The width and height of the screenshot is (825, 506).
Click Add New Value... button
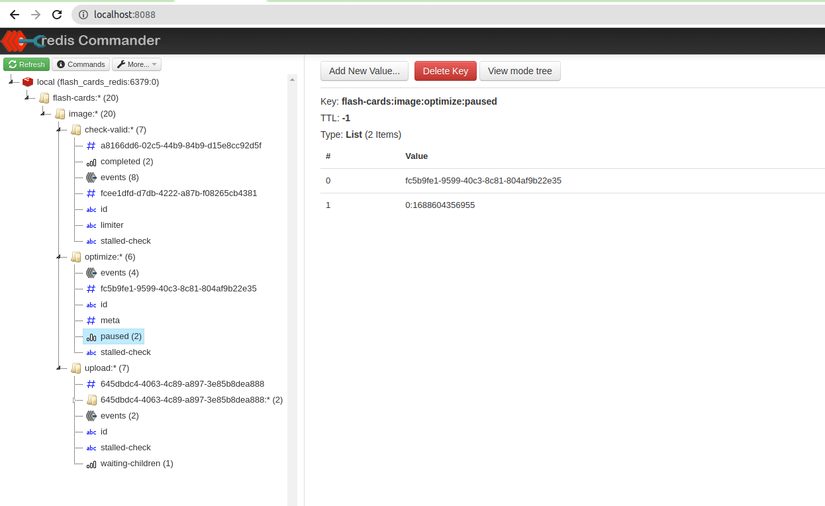(364, 71)
